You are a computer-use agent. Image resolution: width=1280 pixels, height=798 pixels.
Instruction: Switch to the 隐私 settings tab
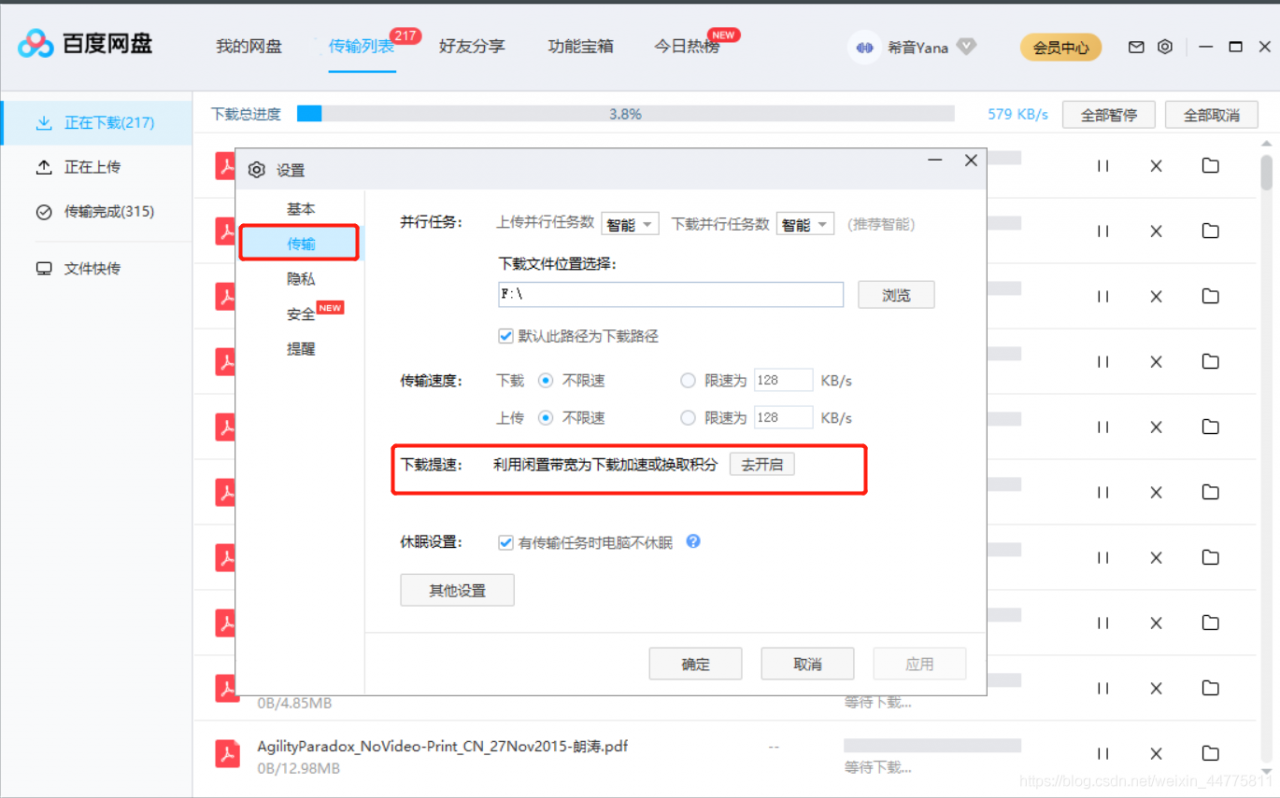click(299, 278)
